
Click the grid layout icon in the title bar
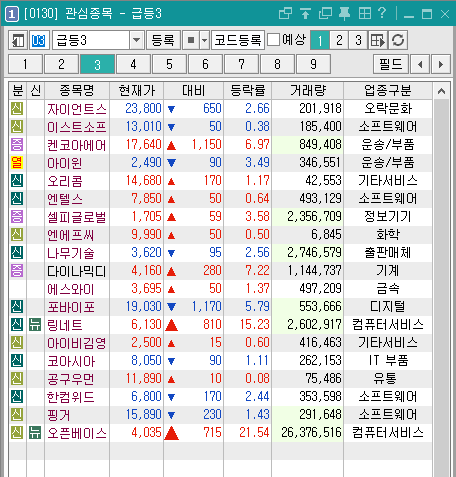365,14
